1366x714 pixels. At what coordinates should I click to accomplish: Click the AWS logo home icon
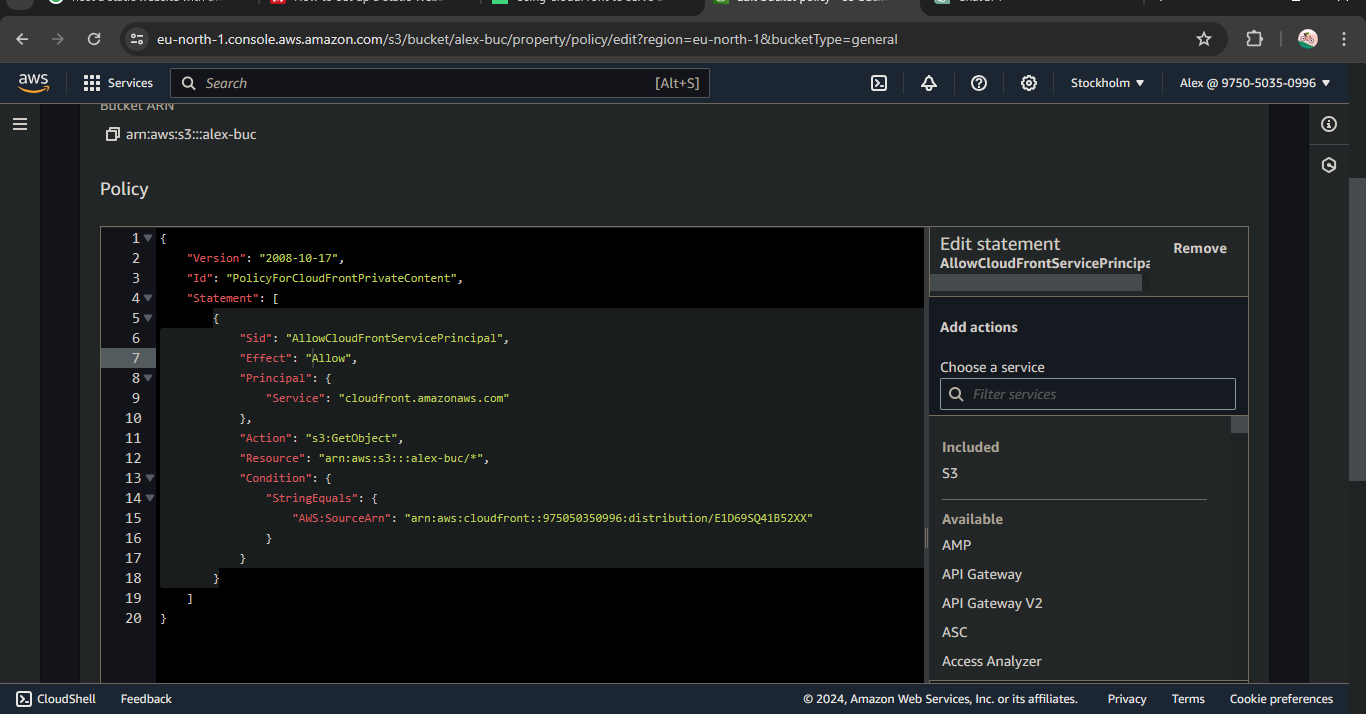tap(34, 83)
